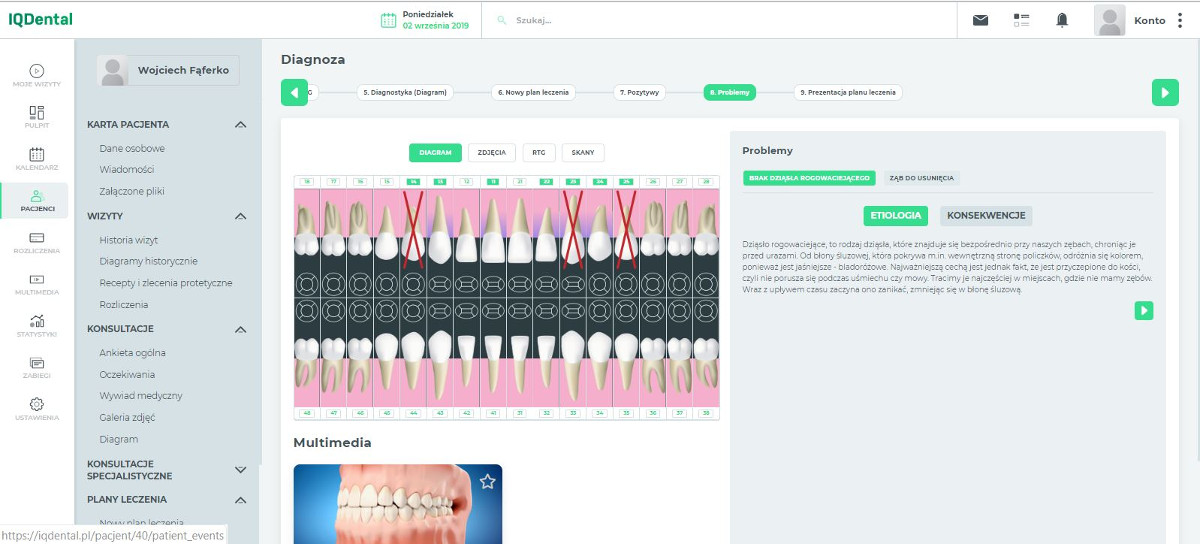This screenshot has height=544, width=1200.
Task: Click the calendar date icon in header
Action: tap(388, 20)
